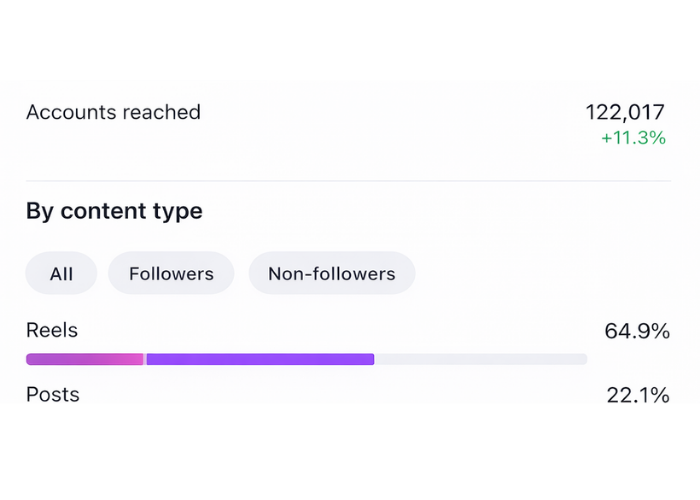This screenshot has height=500, width=700.
Task: Open the Reels content row label
Action: pos(52,330)
